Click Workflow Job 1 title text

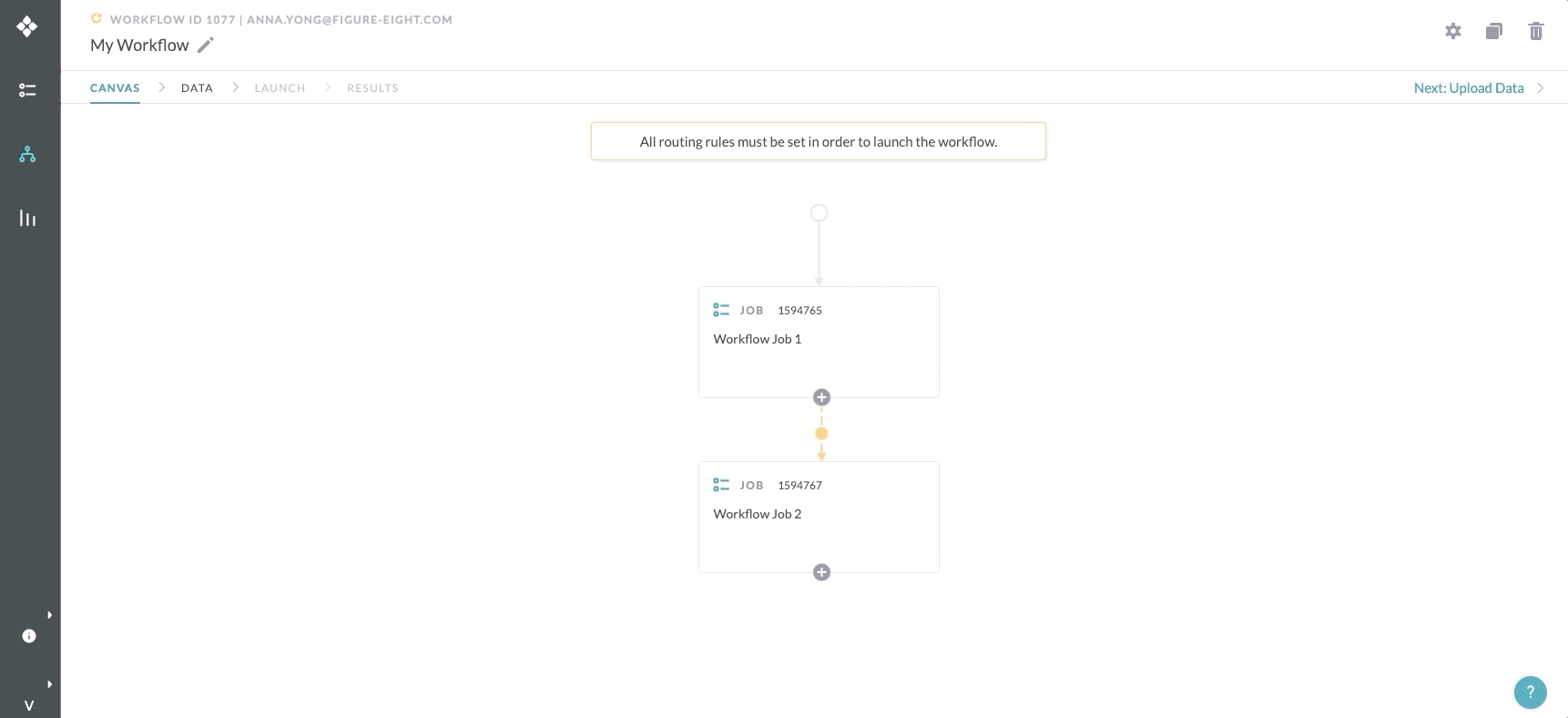click(x=758, y=339)
